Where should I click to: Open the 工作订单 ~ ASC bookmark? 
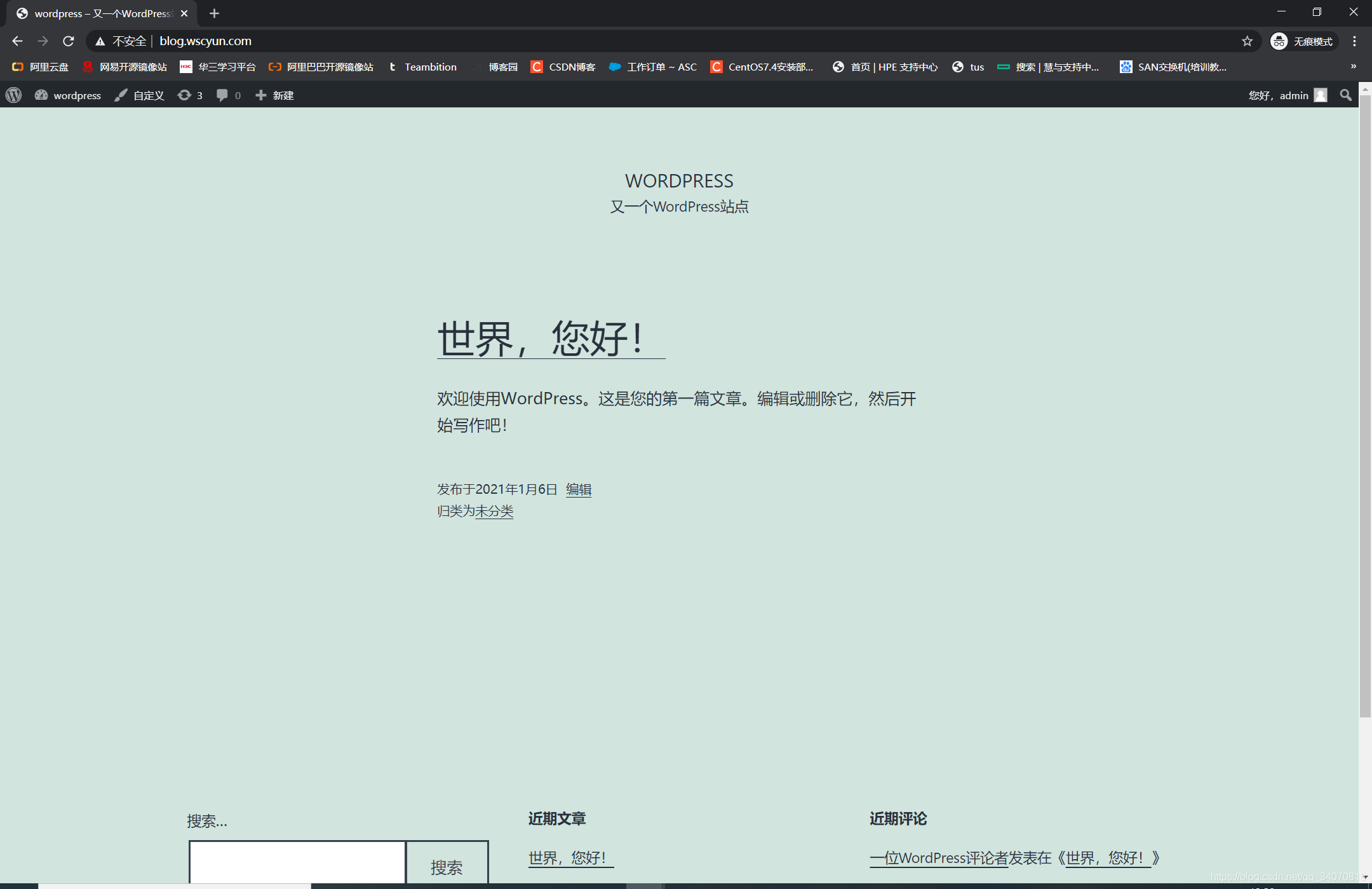pyautogui.click(x=653, y=67)
